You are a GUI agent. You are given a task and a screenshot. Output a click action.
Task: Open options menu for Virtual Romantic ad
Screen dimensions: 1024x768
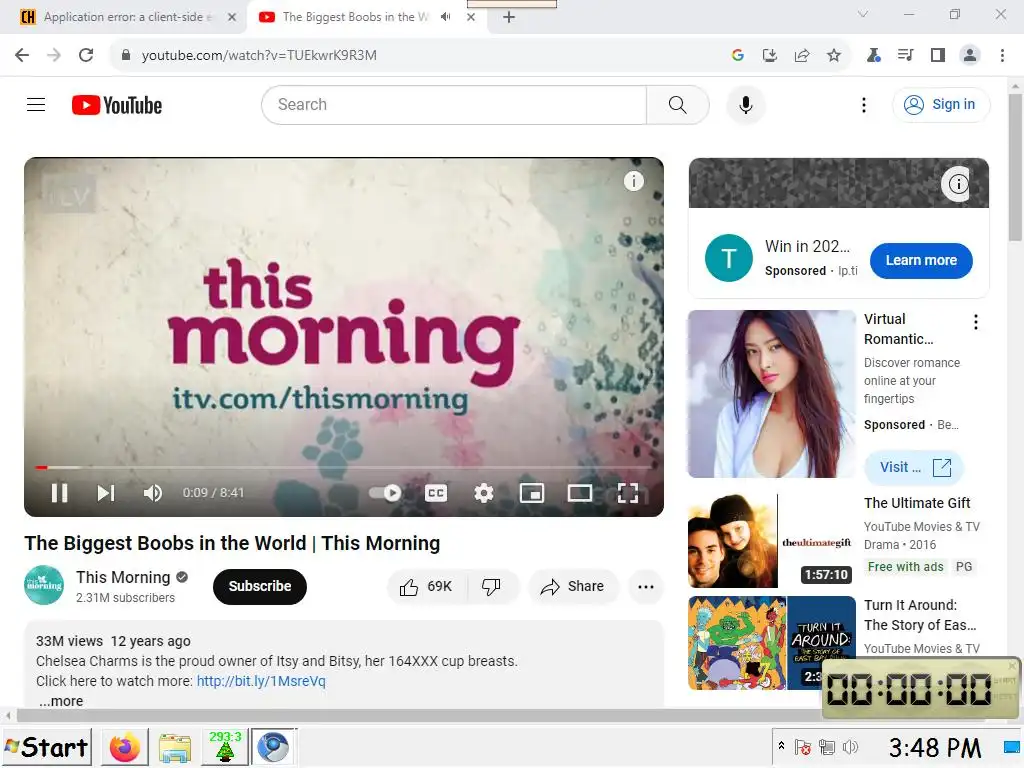point(976,321)
